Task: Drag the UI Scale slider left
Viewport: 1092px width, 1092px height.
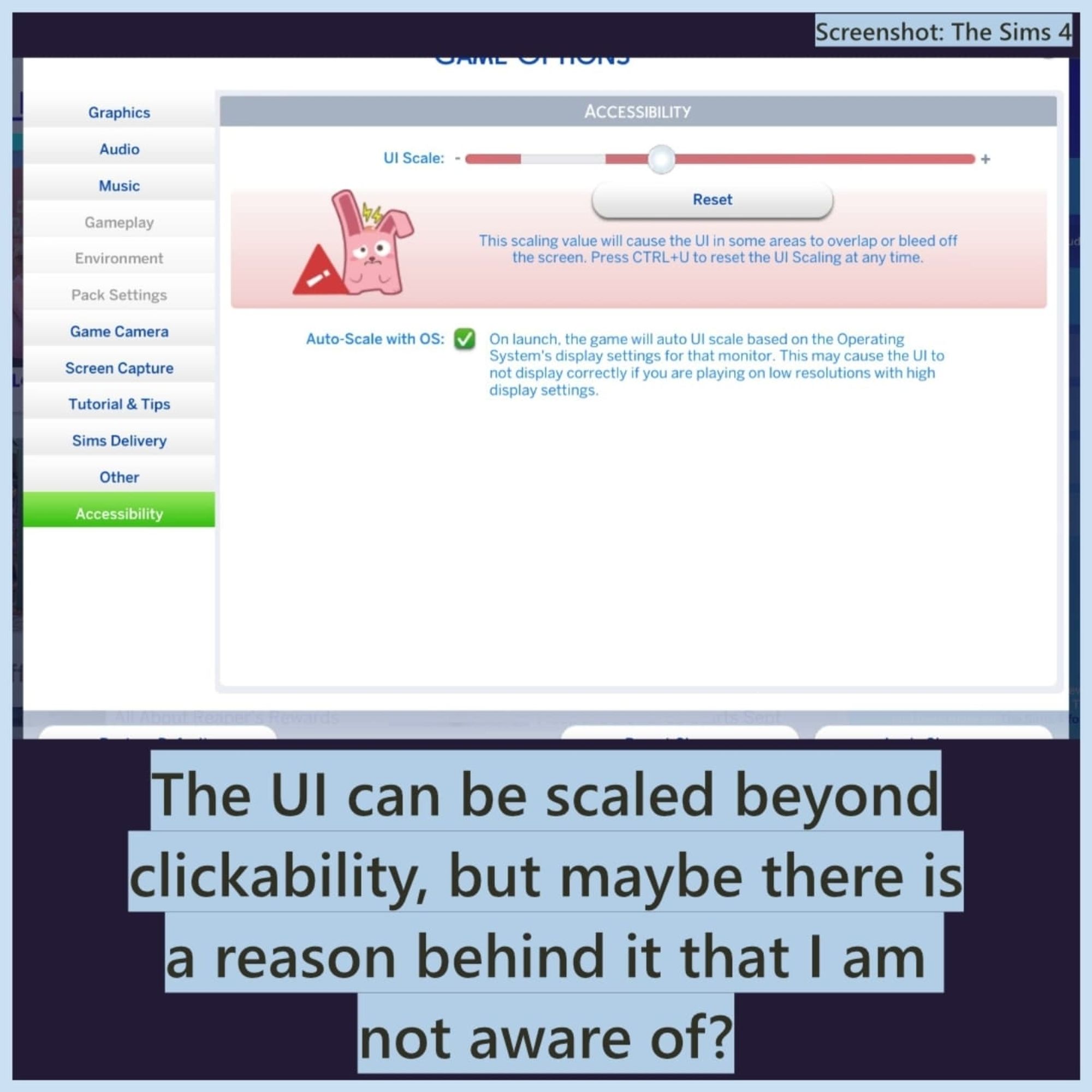Action: tap(660, 158)
